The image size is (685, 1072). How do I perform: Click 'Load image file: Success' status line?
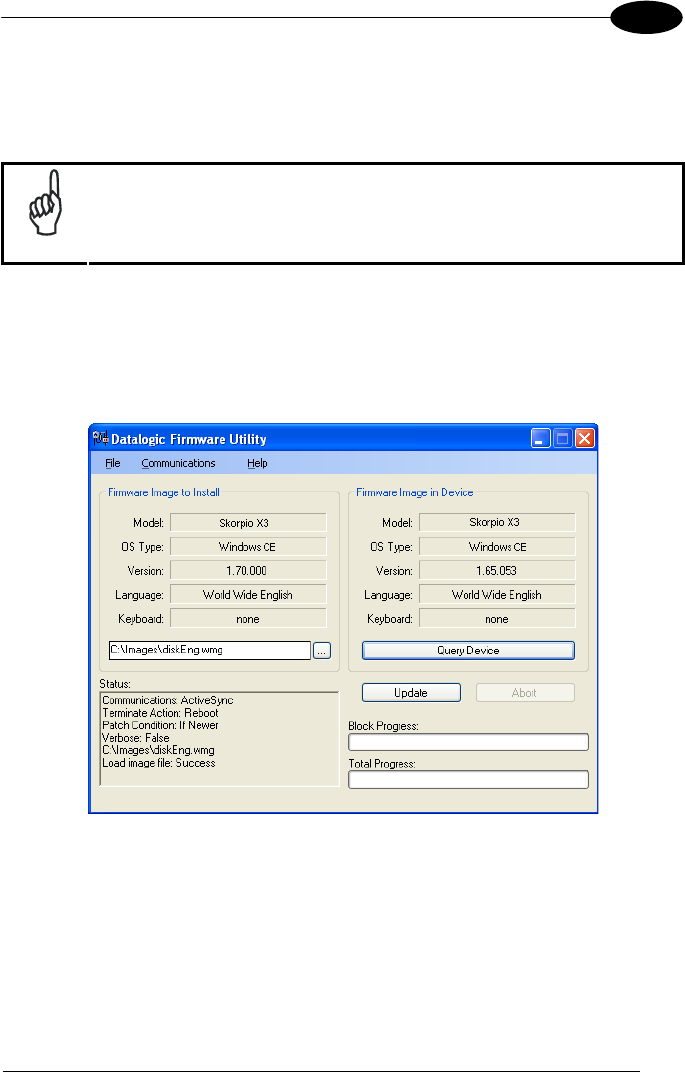click(159, 763)
